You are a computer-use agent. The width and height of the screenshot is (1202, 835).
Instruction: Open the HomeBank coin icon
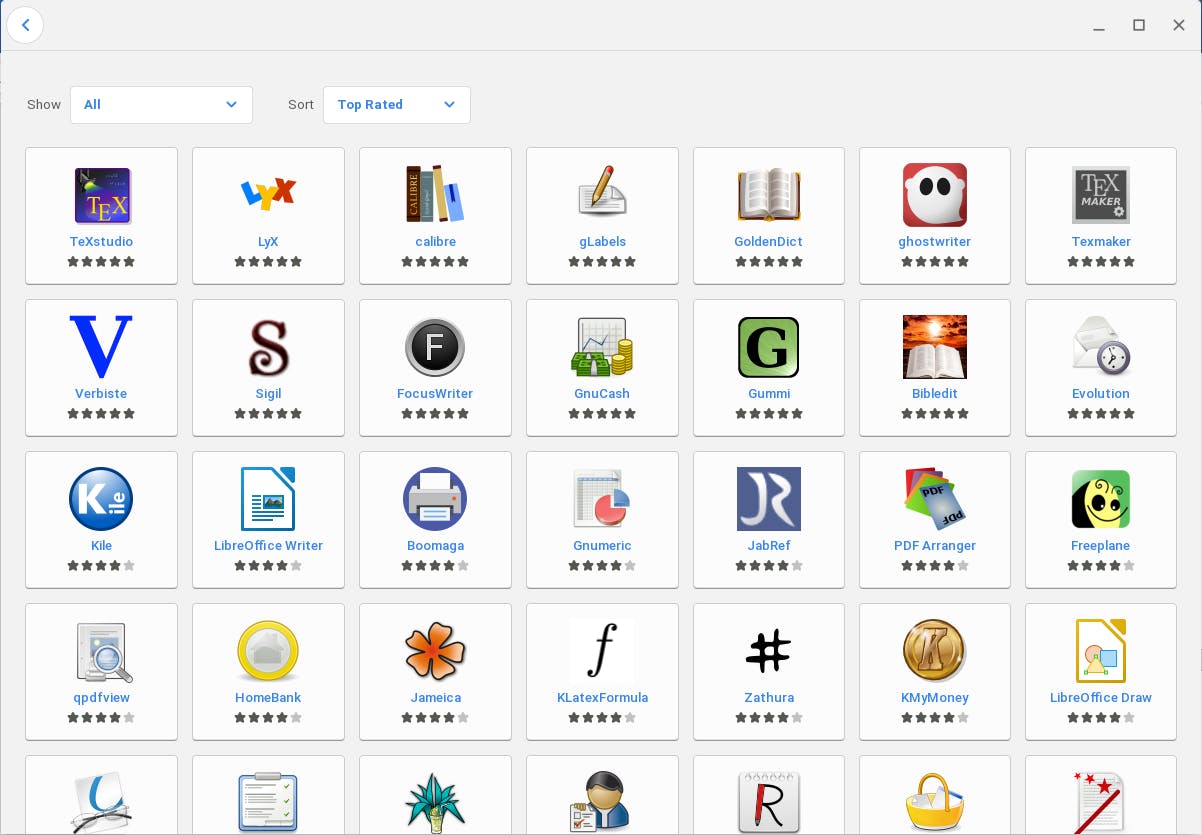[268, 651]
